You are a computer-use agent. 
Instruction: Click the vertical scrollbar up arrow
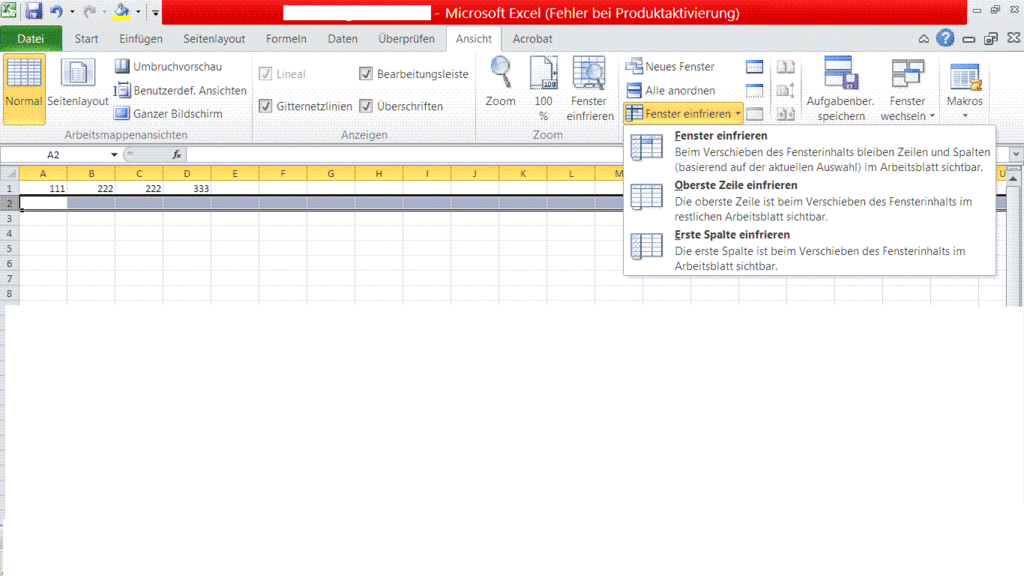pyautogui.click(x=1013, y=178)
